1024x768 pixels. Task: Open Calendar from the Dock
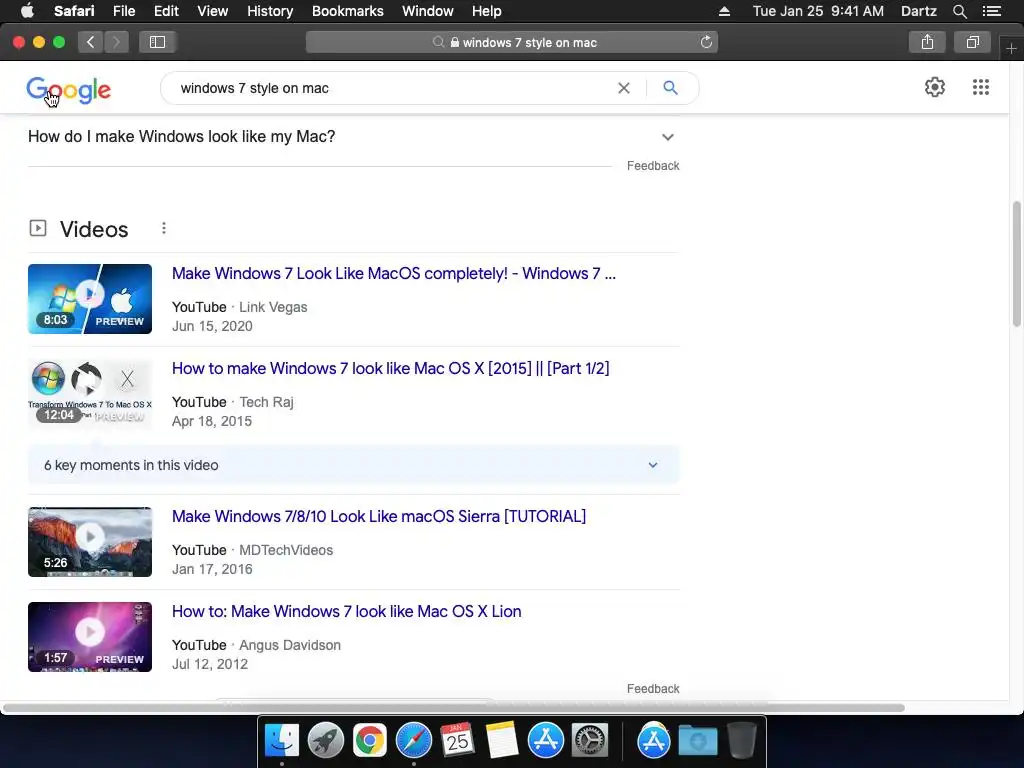(457, 741)
